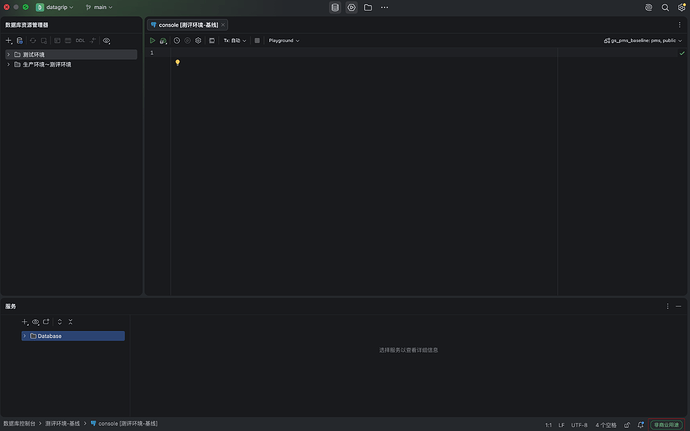Open the Playground mode dropdown
The image size is (690, 431).
[x=284, y=41]
